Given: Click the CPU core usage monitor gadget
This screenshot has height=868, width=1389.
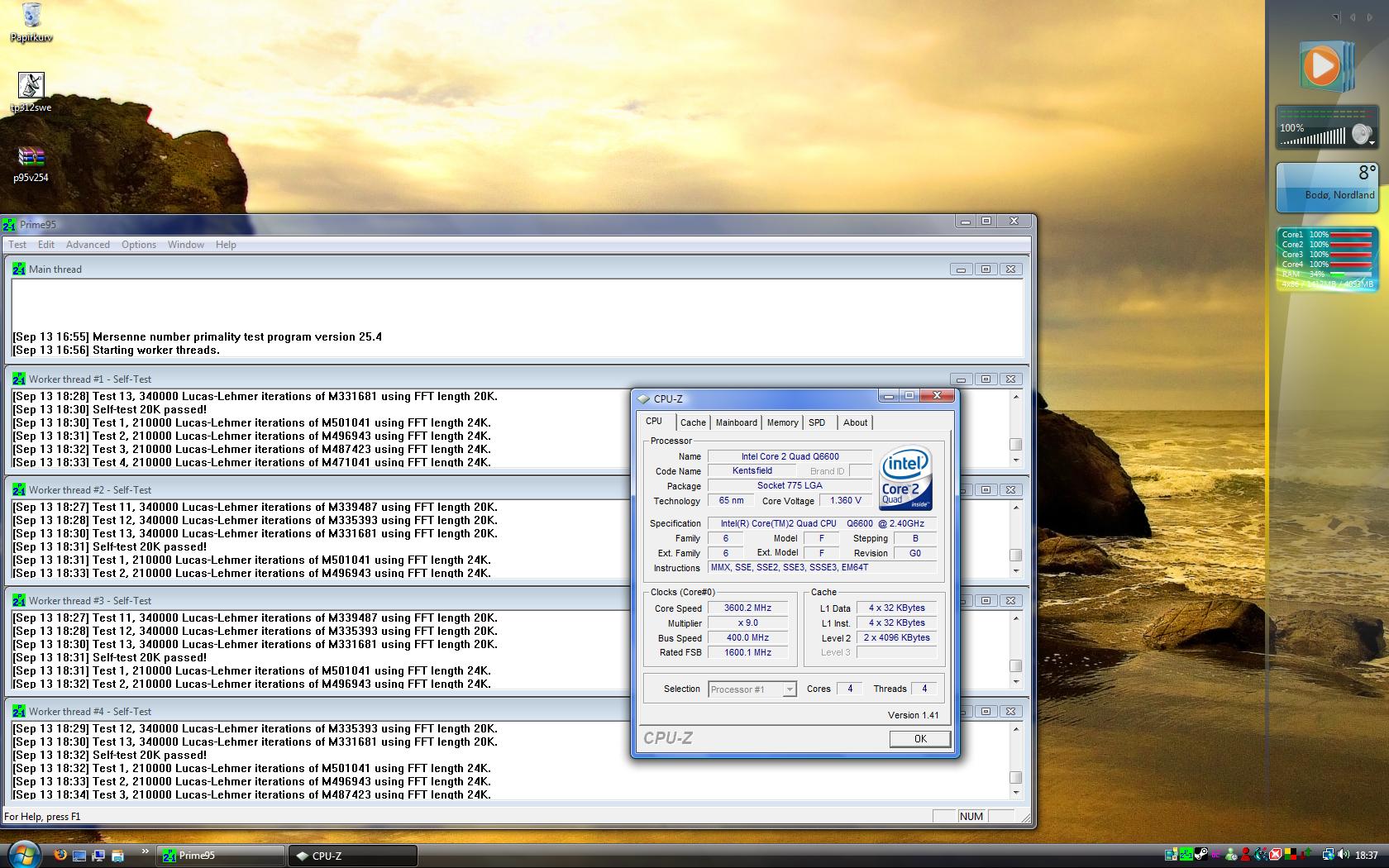Looking at the screenshot, I should [x=1326, y=259].
